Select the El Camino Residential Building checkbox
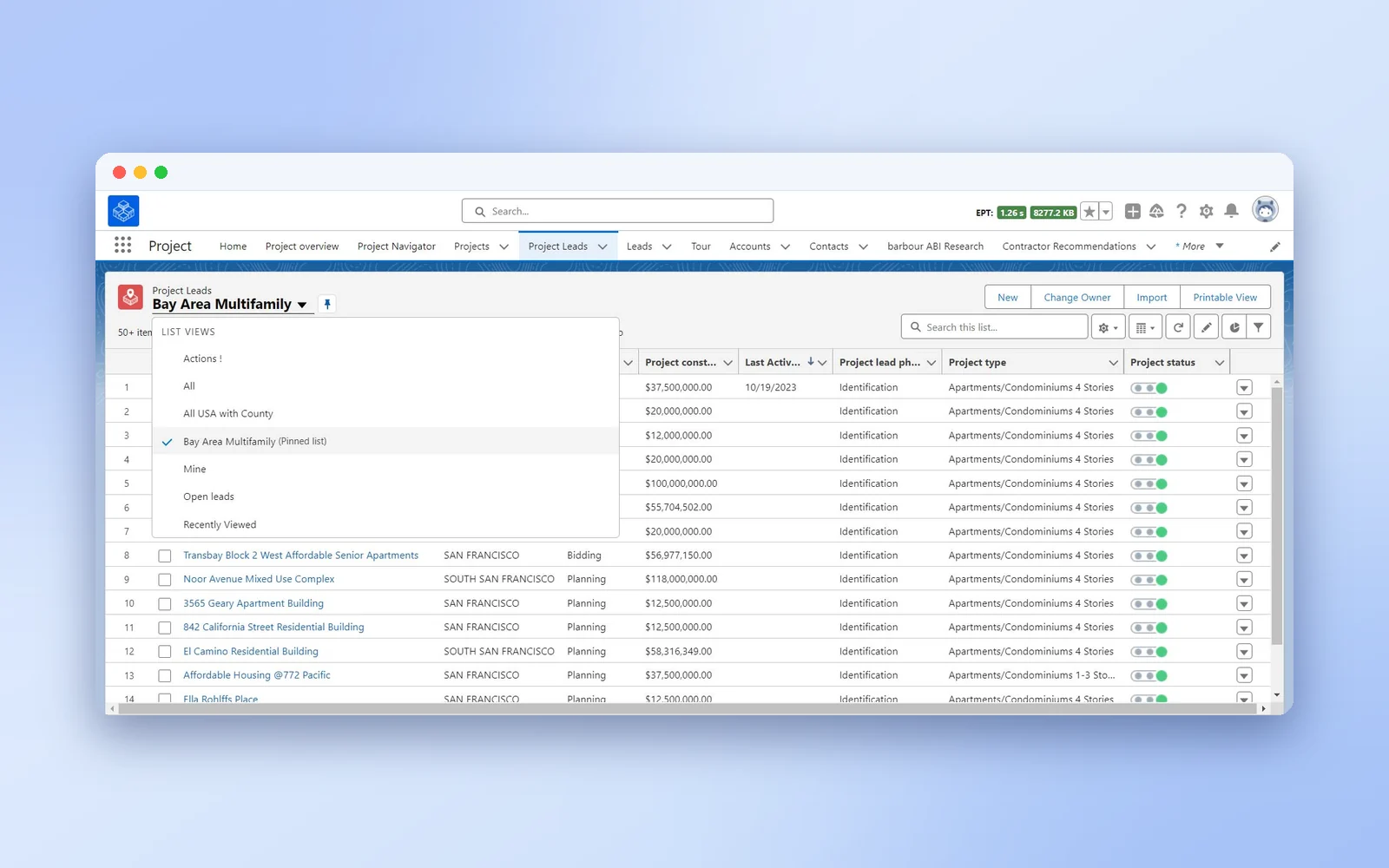The height and width of the screenshot is (868, 1389). pyautogui.click(x=164, y=652)
